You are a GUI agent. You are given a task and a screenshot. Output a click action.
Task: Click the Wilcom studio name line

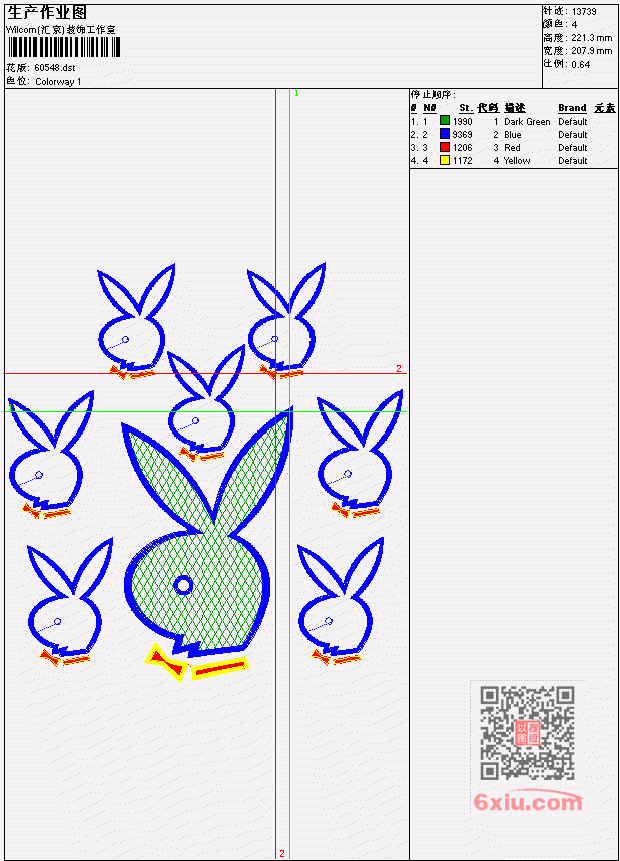(61, 30)
